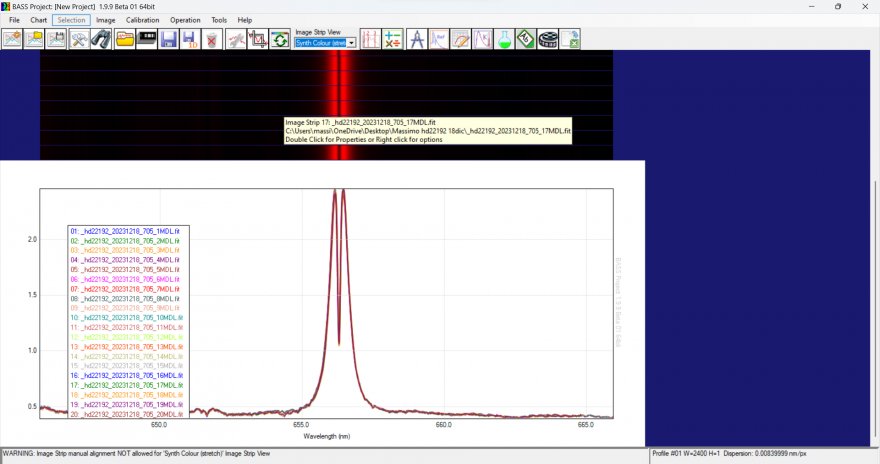Click the save 1D profile icon
This screenshot has width=880, height=464.
(x=189, y=39)
